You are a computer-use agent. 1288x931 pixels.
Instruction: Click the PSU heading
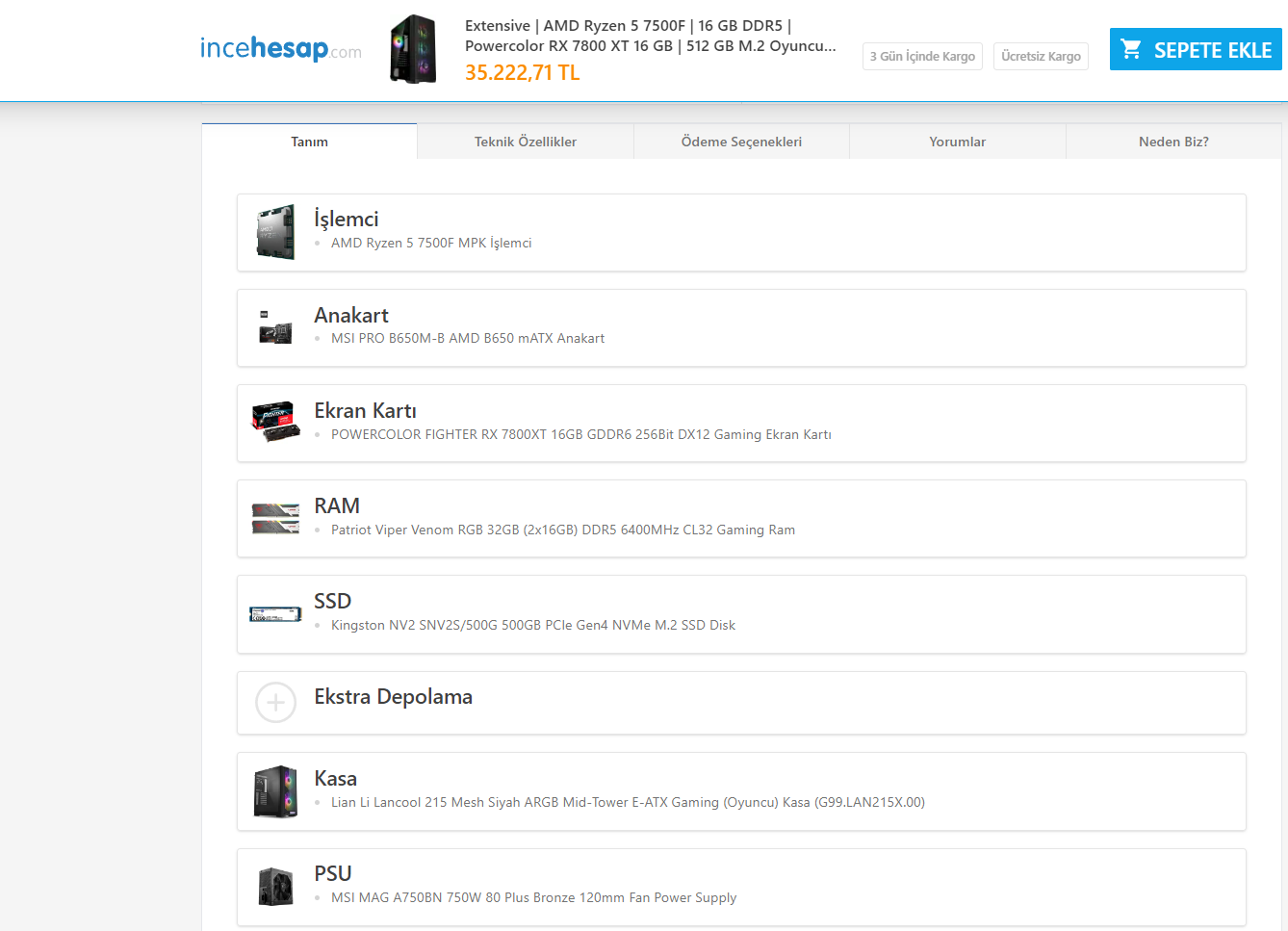[x=333, y=873]
